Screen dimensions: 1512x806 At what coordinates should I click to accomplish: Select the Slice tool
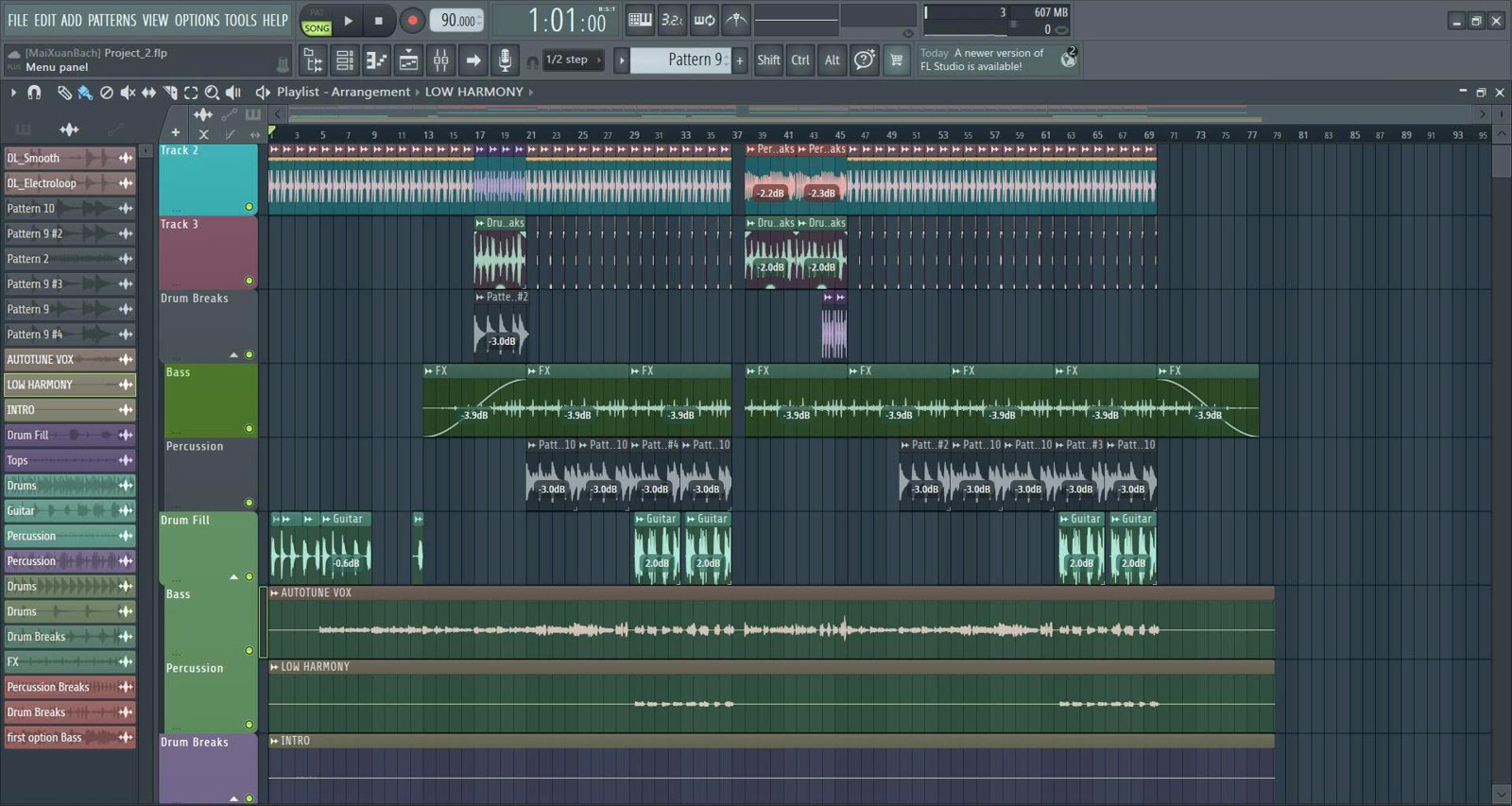click(x=170, y=93)
